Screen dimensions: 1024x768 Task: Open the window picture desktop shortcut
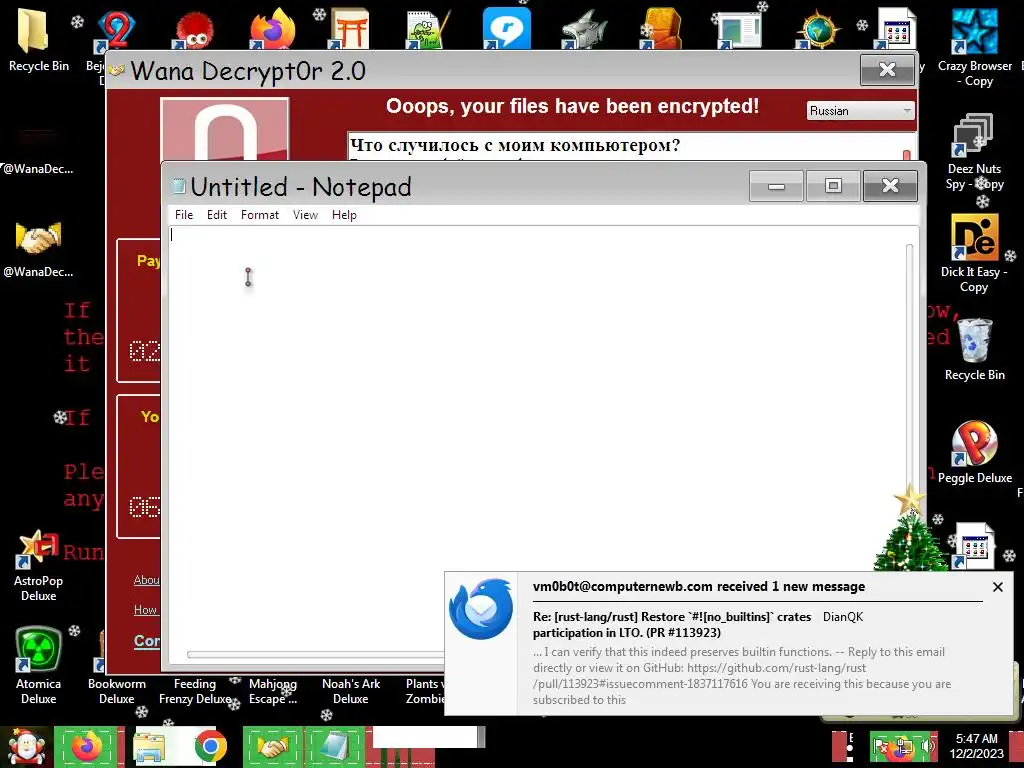pyautogui.click(x=740, y=30)
